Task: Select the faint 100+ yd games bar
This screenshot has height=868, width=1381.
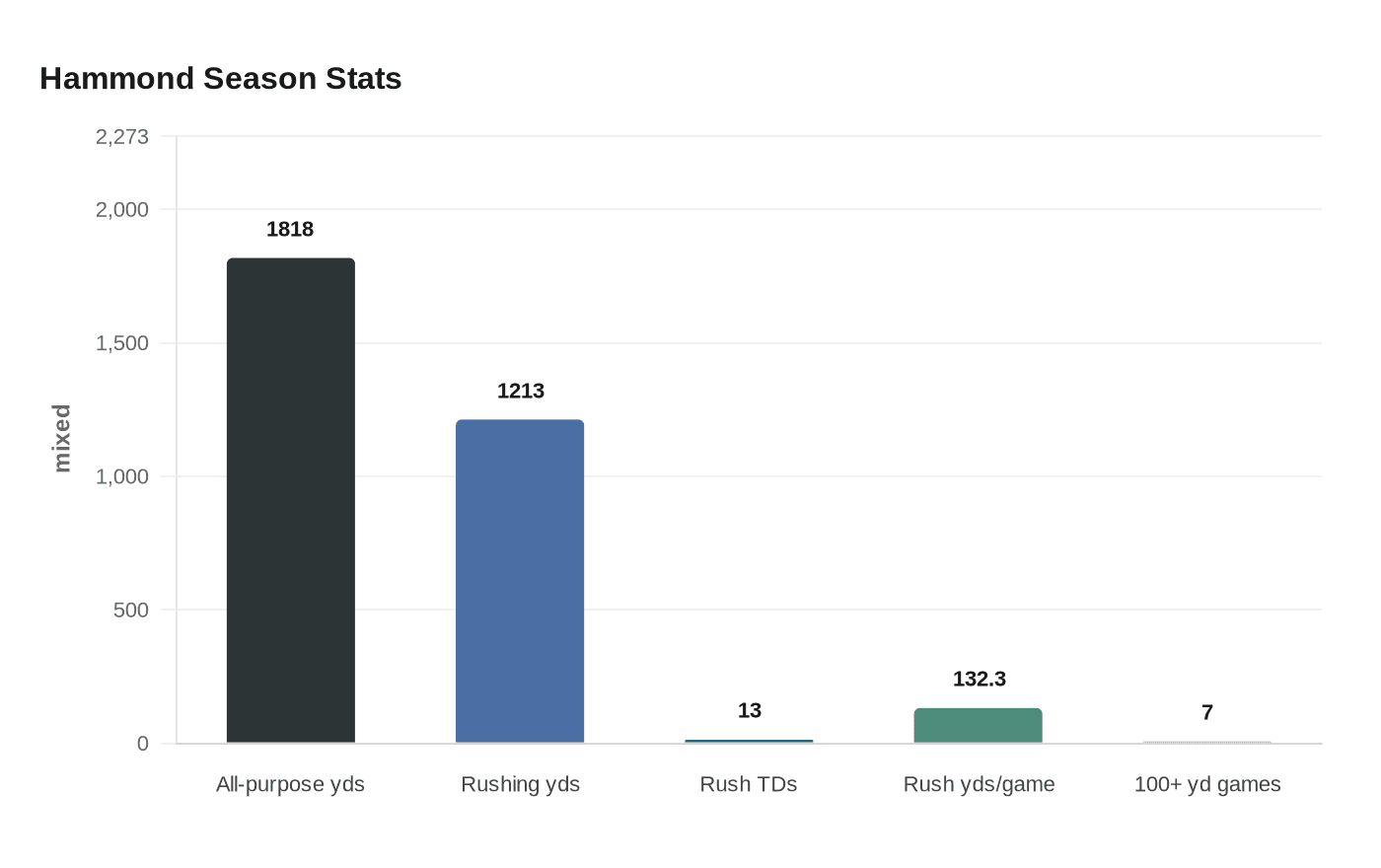Action: 1206,742
